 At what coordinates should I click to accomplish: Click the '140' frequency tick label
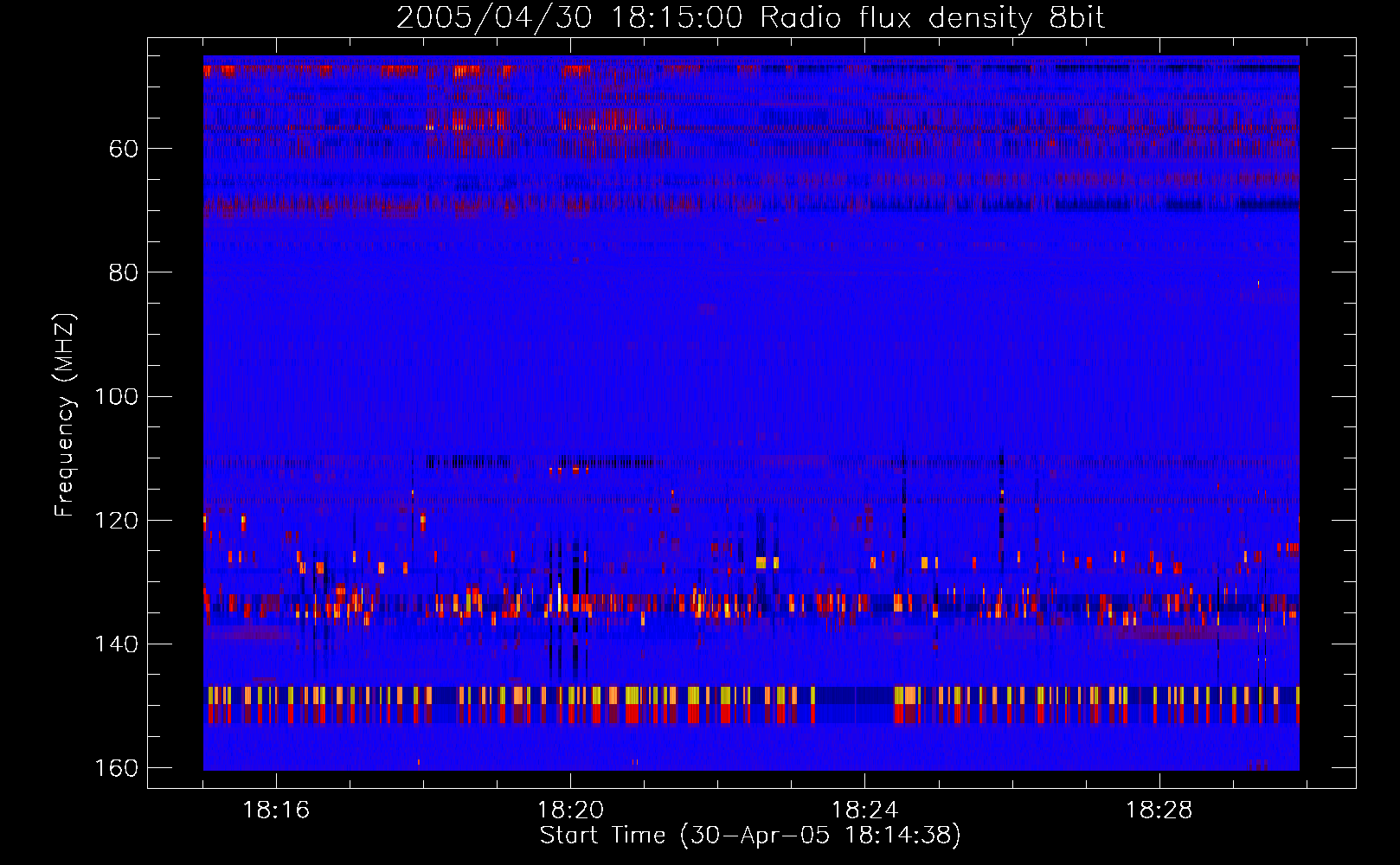coord(116,644)
